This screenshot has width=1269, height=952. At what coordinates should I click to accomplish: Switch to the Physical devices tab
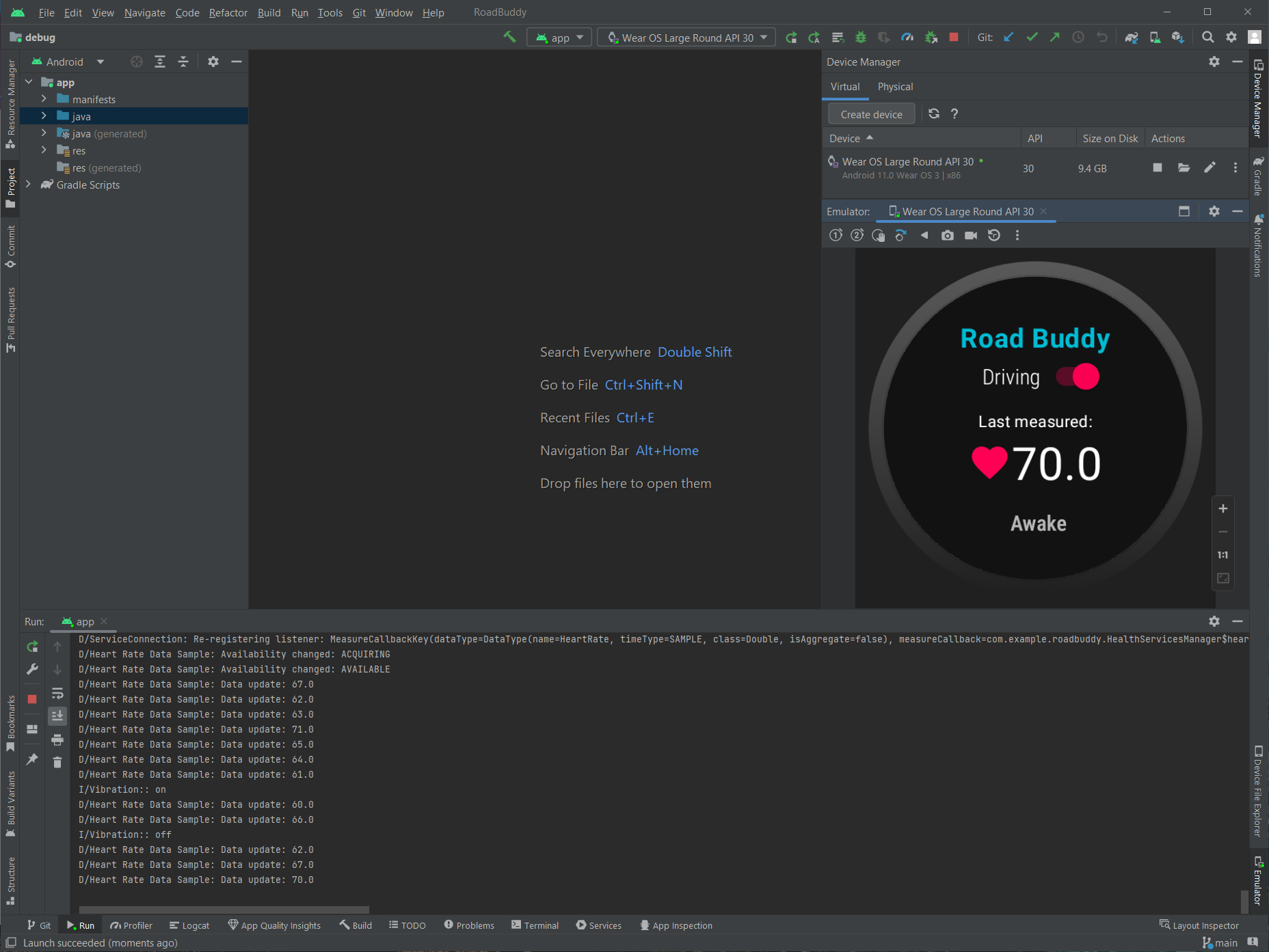coord(895,87)
